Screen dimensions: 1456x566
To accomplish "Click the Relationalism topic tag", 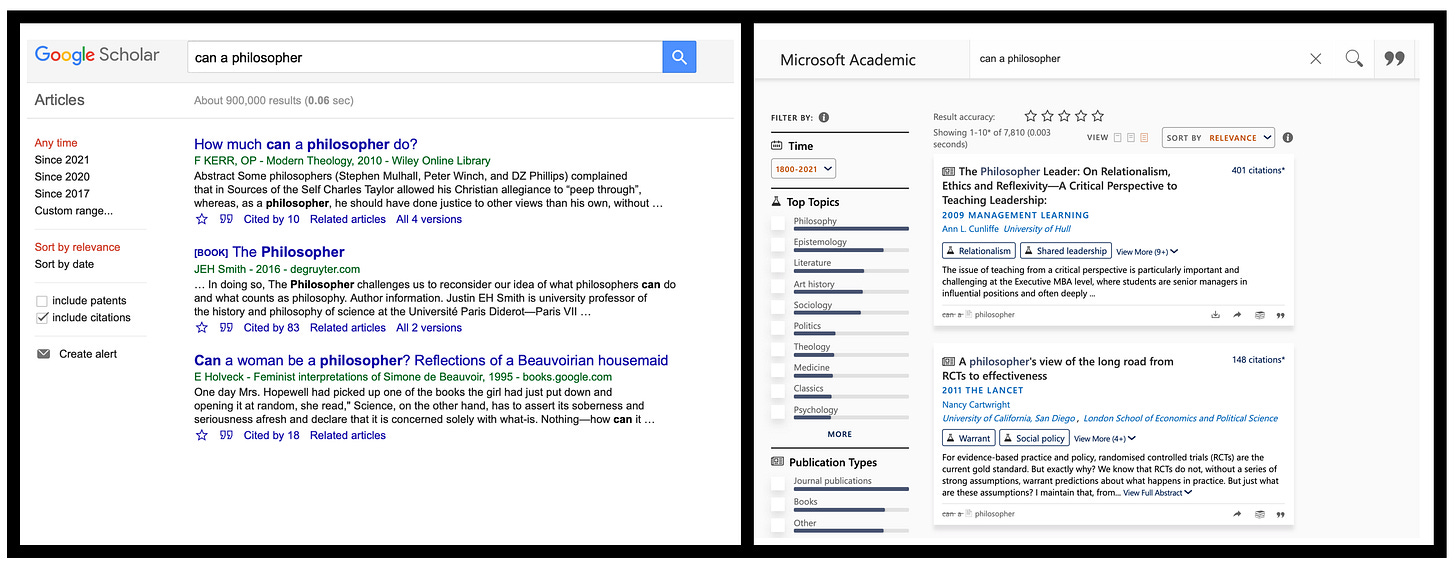I will [x=979, y=251].
